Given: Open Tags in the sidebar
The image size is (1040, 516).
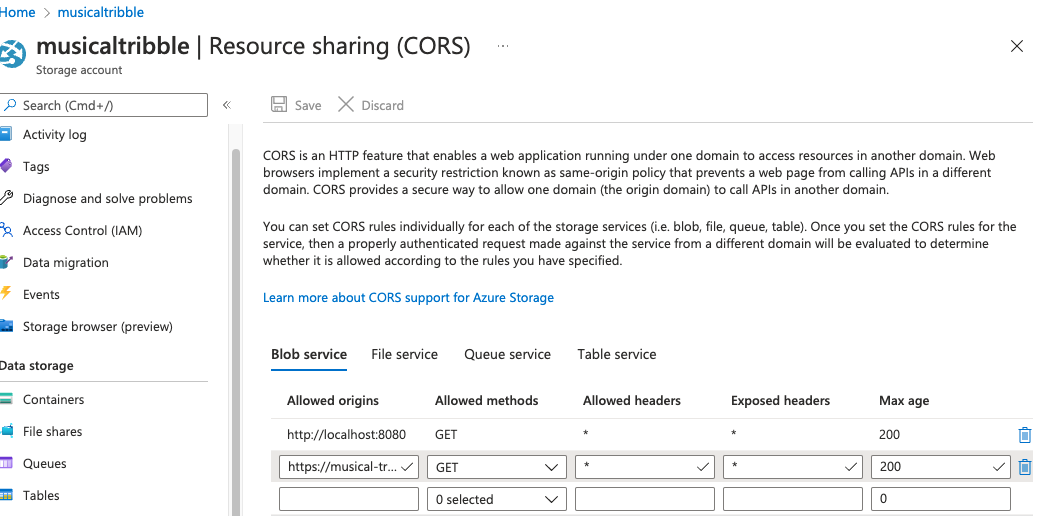Looking at the screenshot, I should 36,166.
